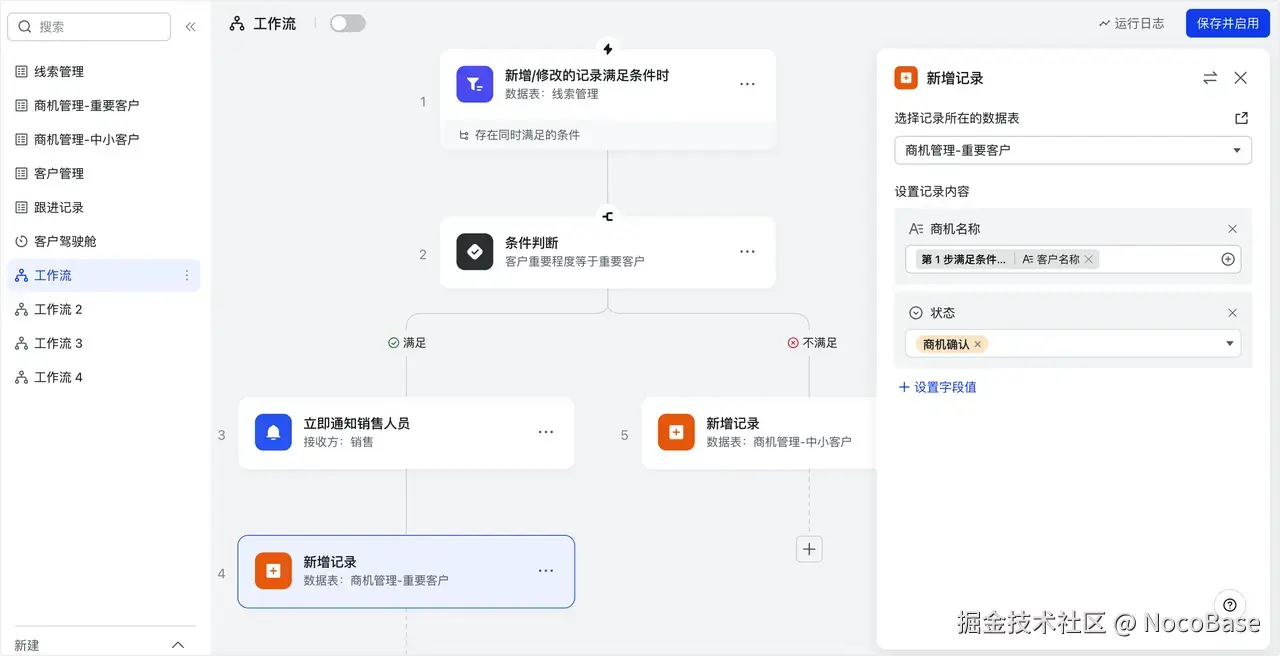Screen dimensions: 1280x656
Task: Open 客户管理 in sidebar
Action: 103,173
